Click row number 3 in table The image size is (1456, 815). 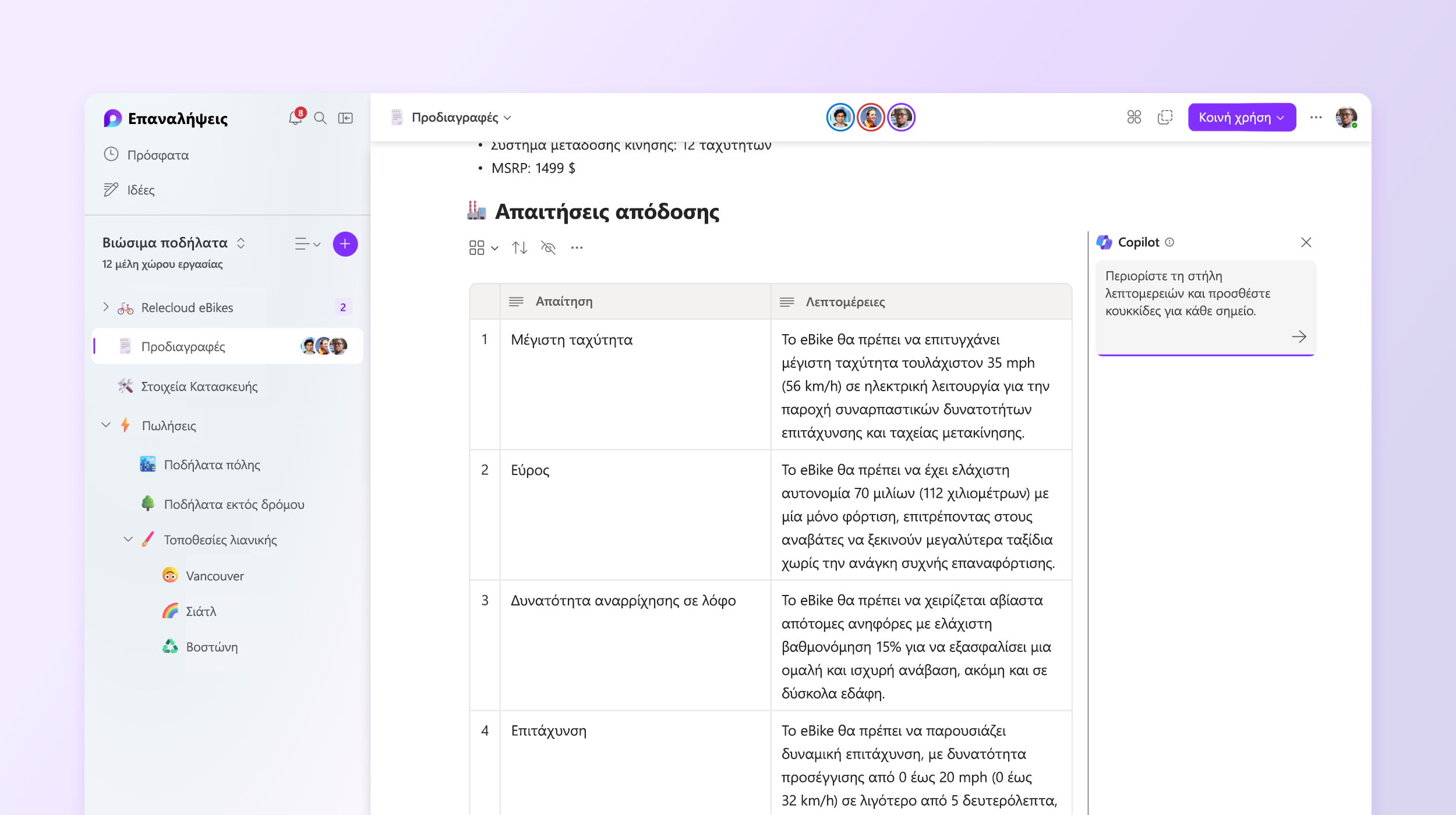[485, 600]
